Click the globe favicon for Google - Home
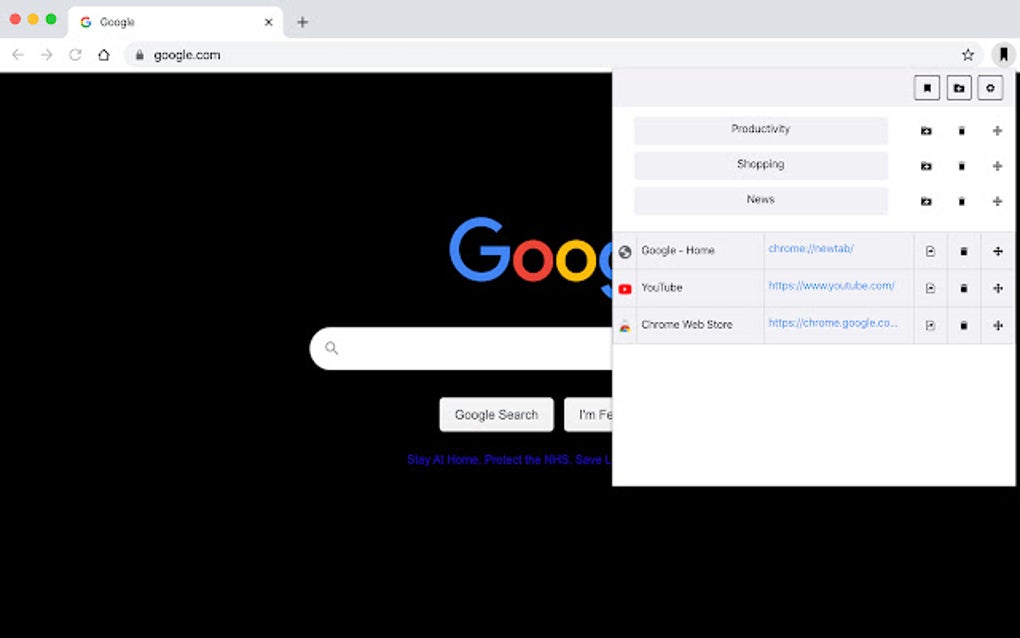This screenshot has width=1020, height=638. 625,252
